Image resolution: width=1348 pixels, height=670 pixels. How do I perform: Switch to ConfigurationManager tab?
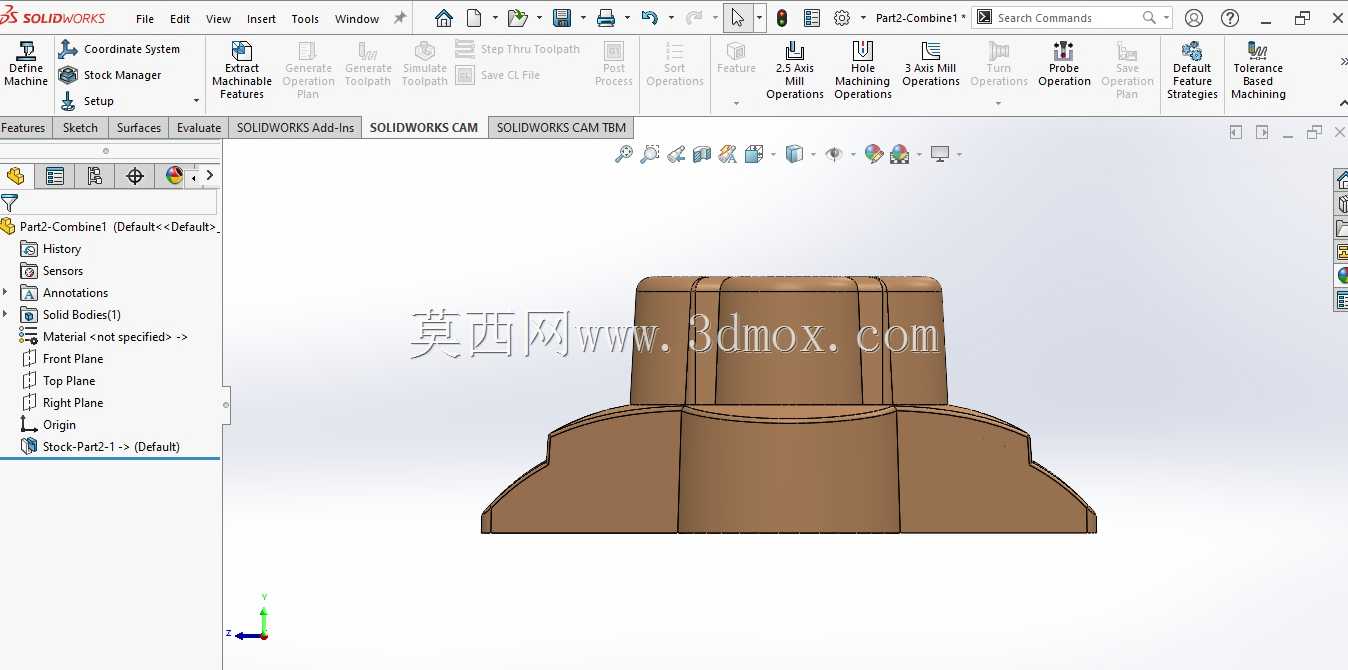tap(95, 176)
